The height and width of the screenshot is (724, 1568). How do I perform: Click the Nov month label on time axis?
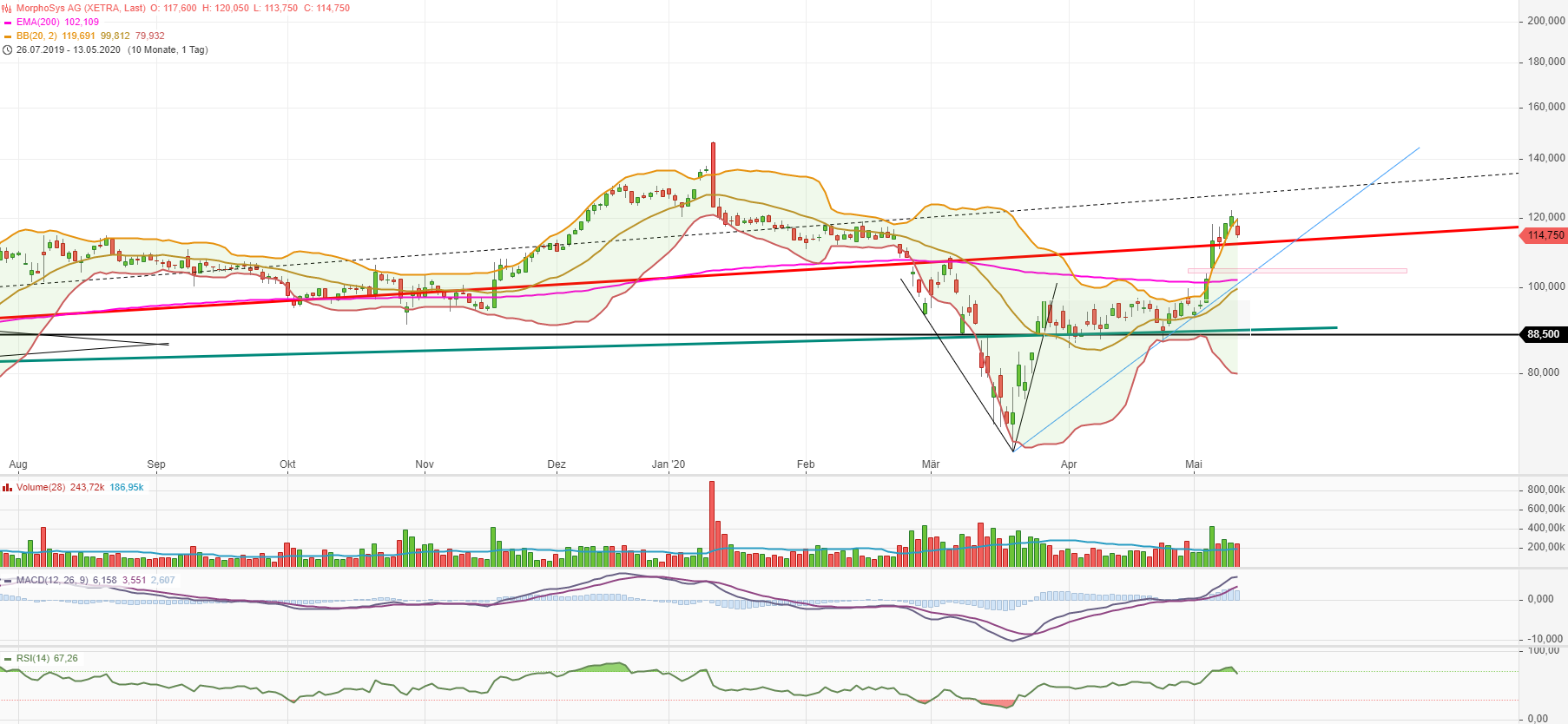click(x=425, y=464)
